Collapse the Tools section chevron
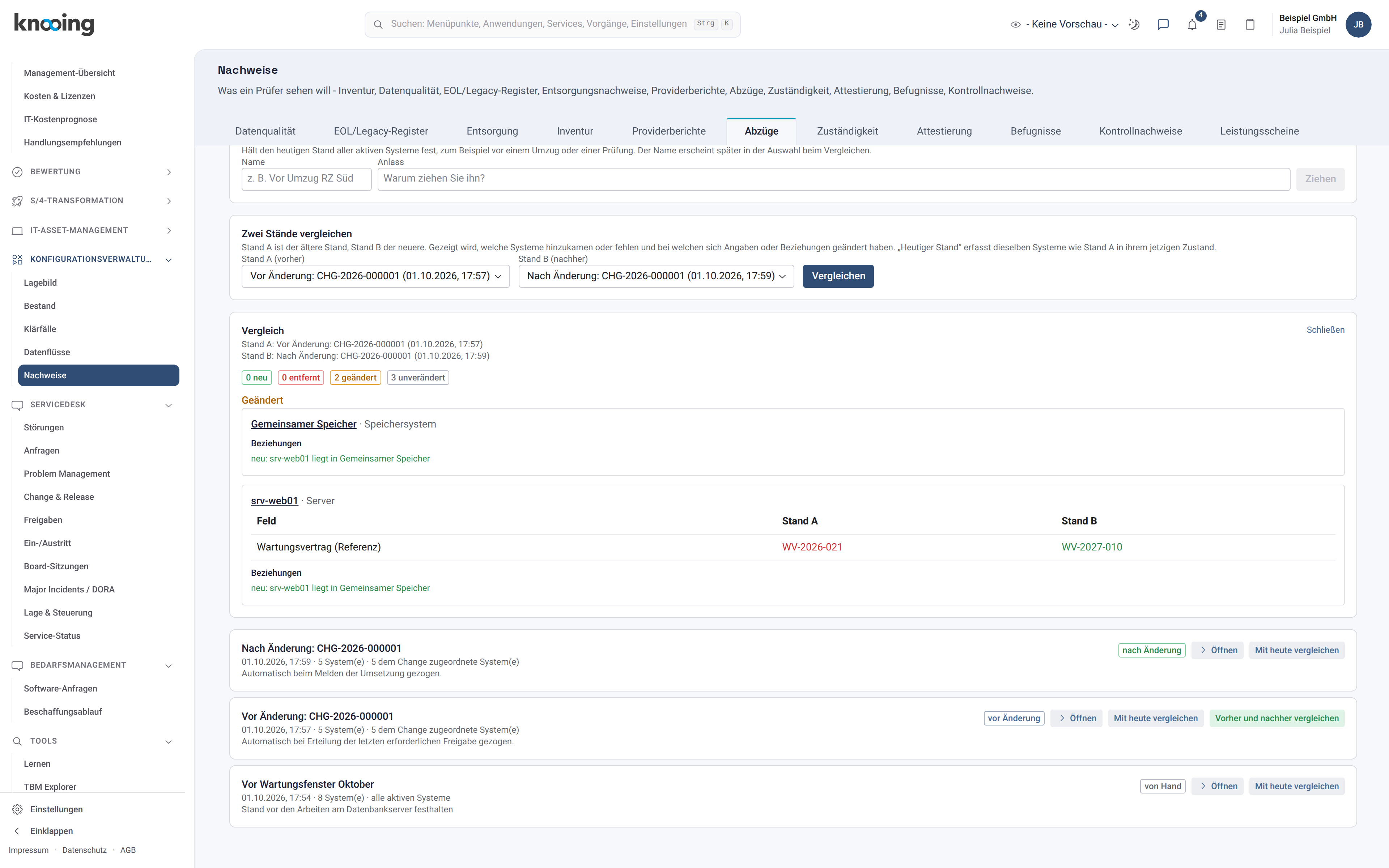This screenshot has width=1389, height=868. tap(169, 742)
